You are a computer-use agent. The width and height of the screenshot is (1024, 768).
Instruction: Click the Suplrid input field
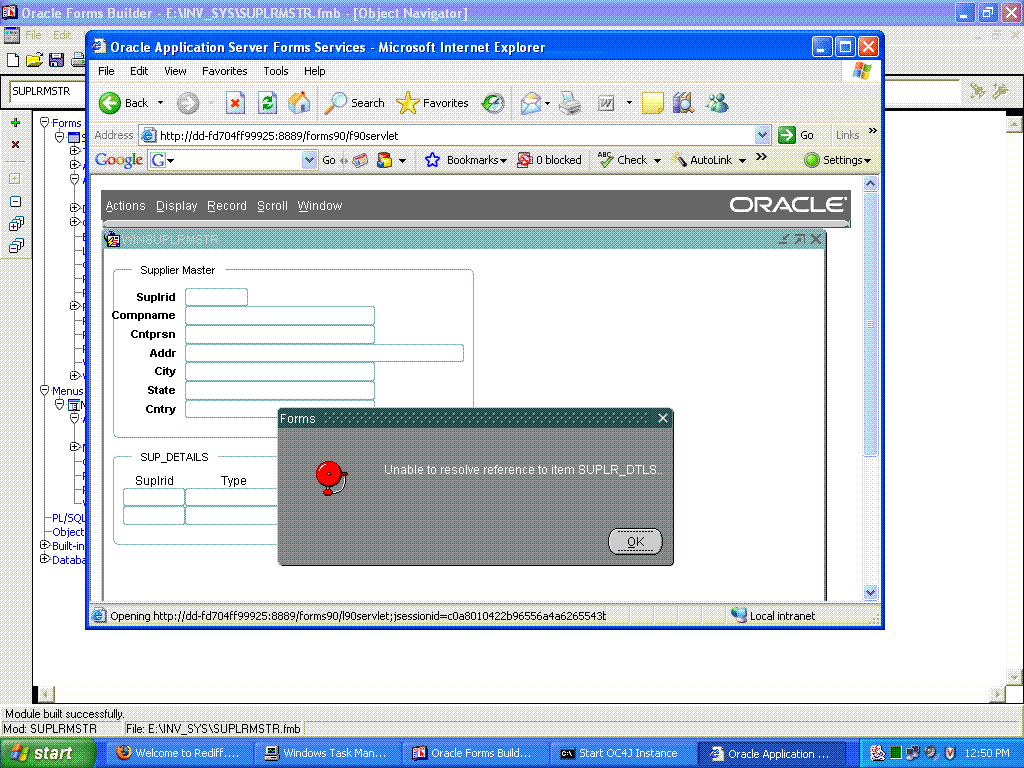(x=216, y=297)
